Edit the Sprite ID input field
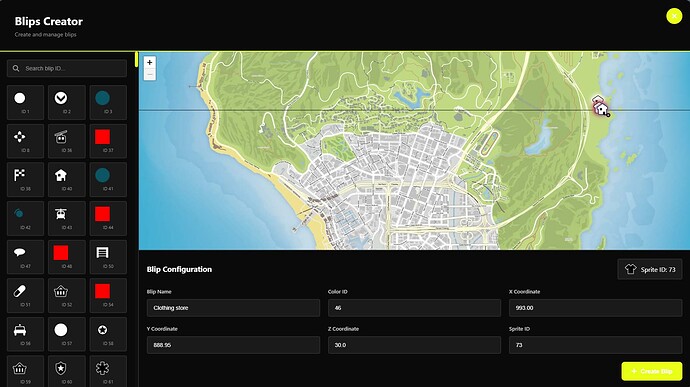 (595, 345)
